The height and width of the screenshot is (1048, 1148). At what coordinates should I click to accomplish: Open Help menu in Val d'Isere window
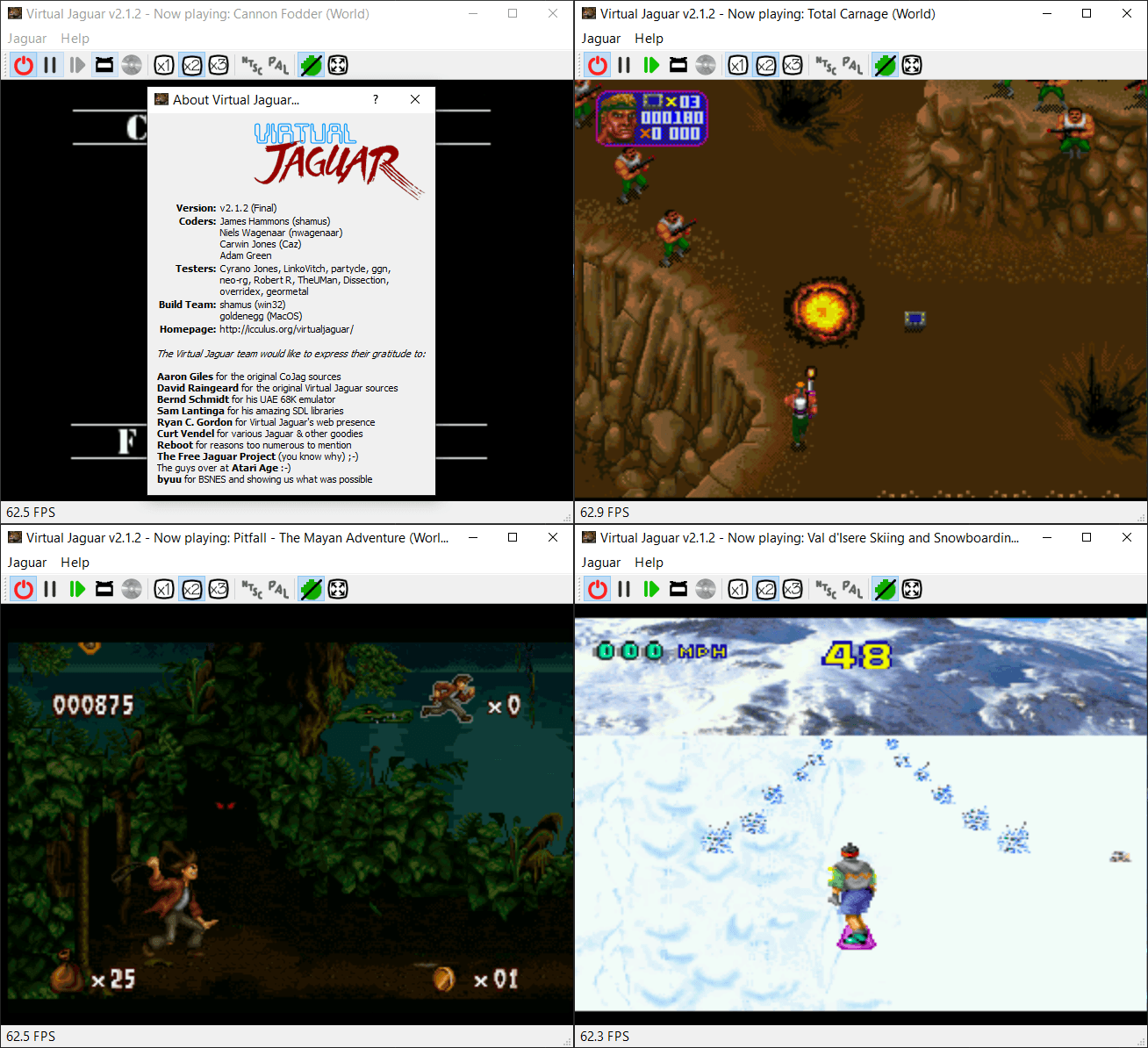649,563
